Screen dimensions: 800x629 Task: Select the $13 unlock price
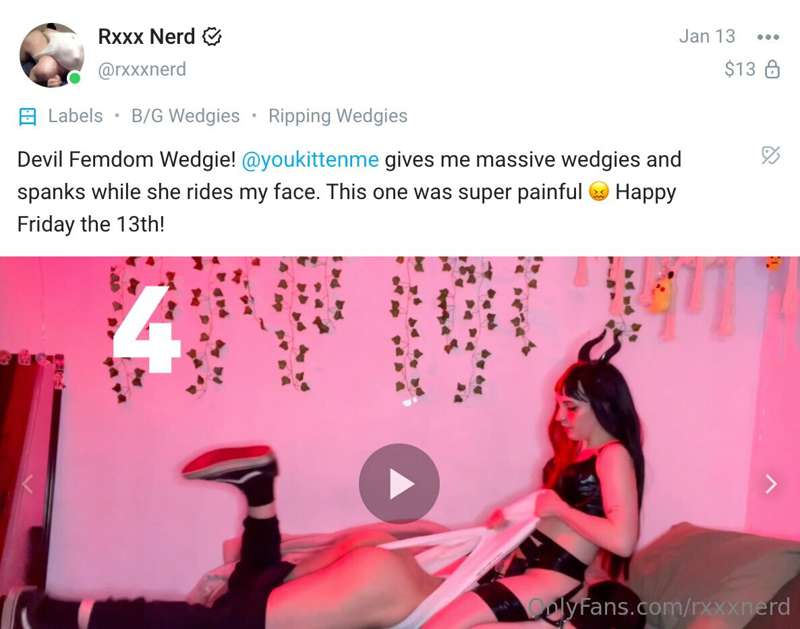click(740, 69)
